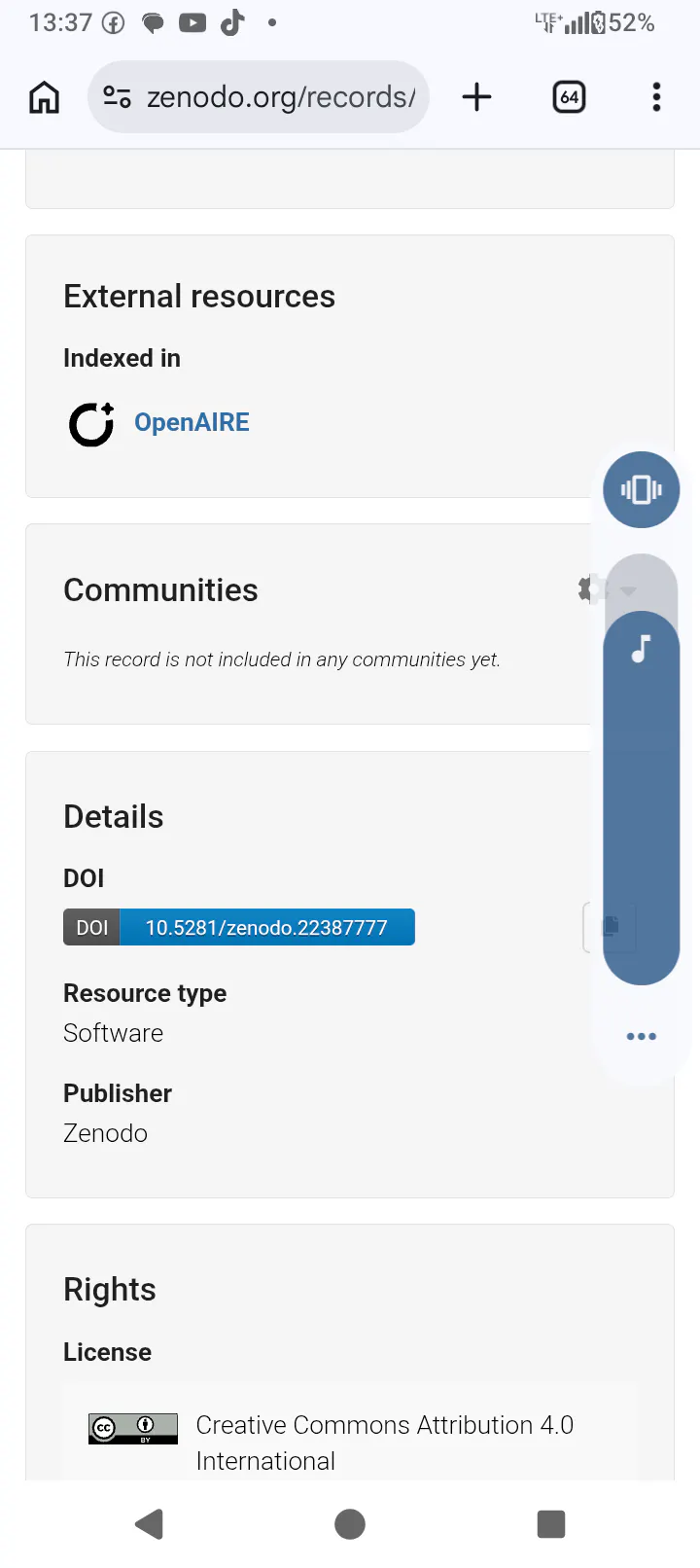Open the OpenAIRE link
Image resolution: width=700 pixels, height=1568 pixels.
[x=192, y=422]
